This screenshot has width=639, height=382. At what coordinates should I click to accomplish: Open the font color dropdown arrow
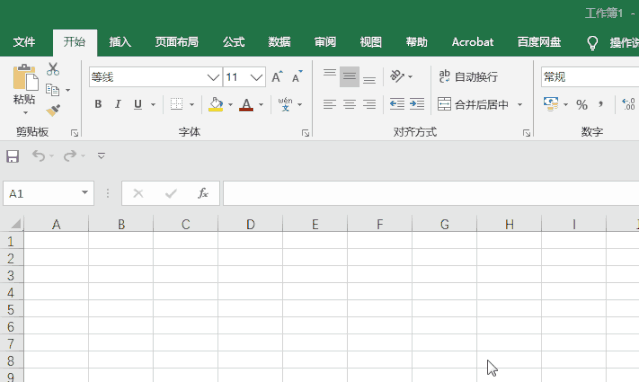261,105
